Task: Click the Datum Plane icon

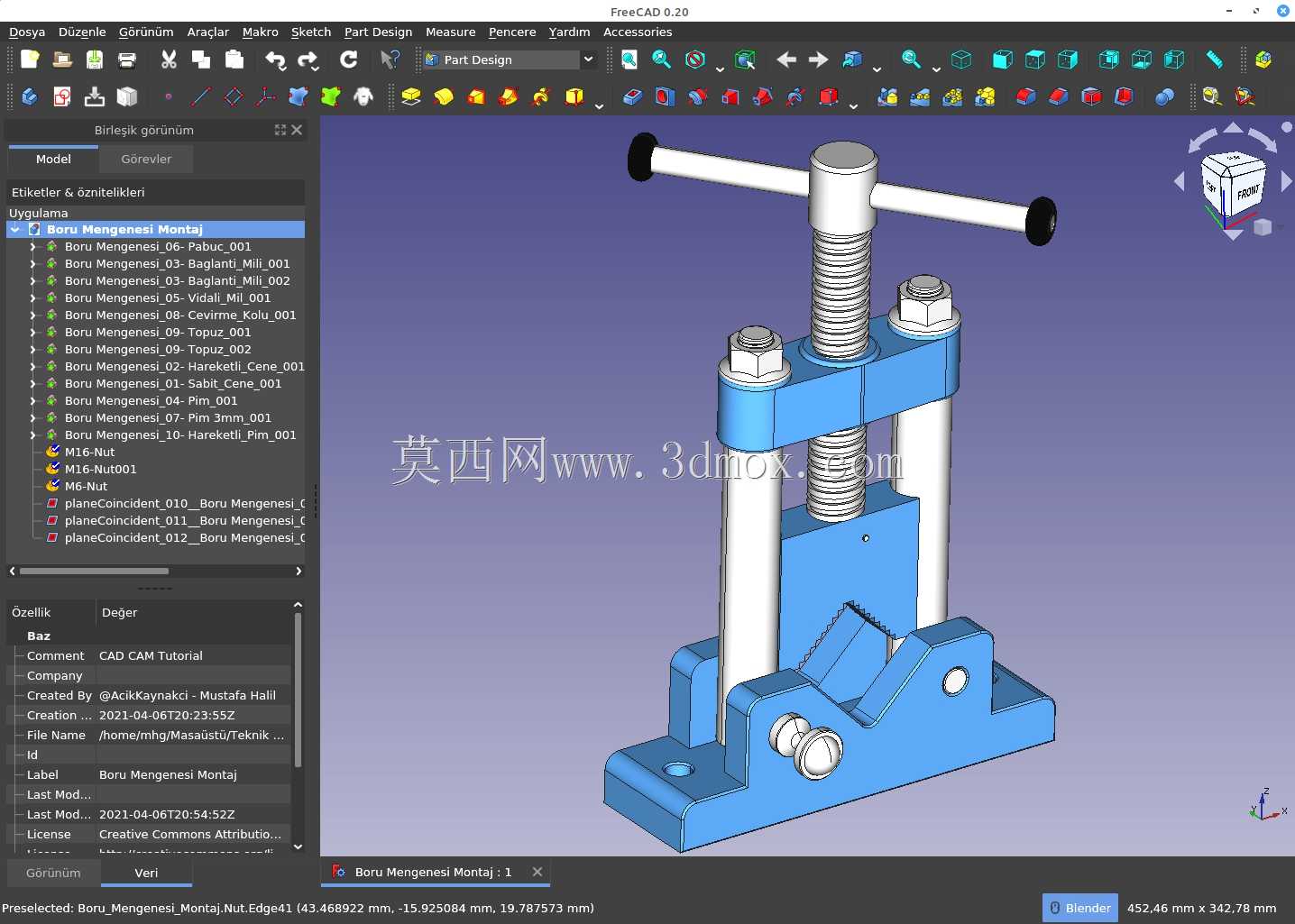Action: pyautogui.click(x=234, y=96)
